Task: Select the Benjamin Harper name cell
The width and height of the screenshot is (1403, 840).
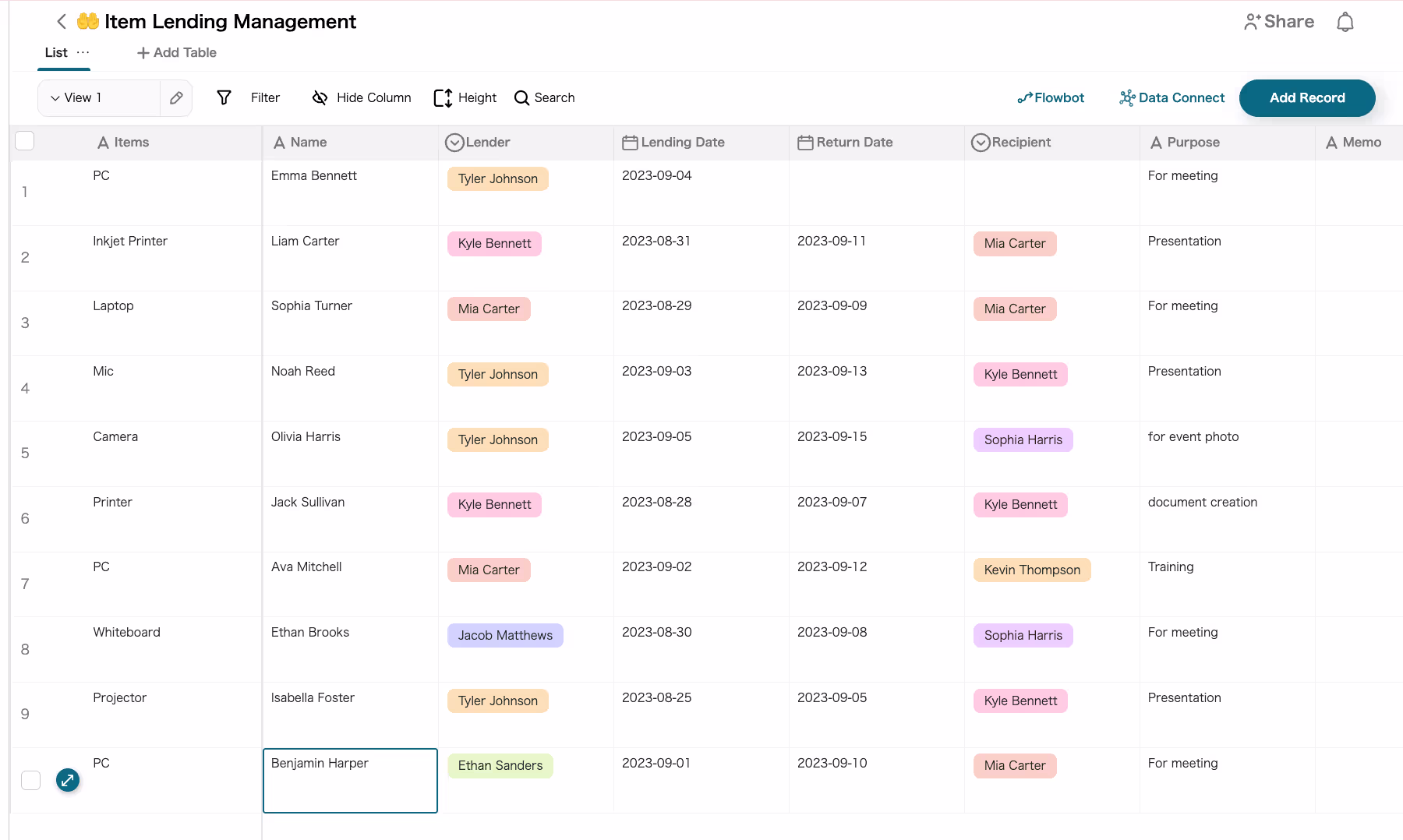Action: pos(350,780)
